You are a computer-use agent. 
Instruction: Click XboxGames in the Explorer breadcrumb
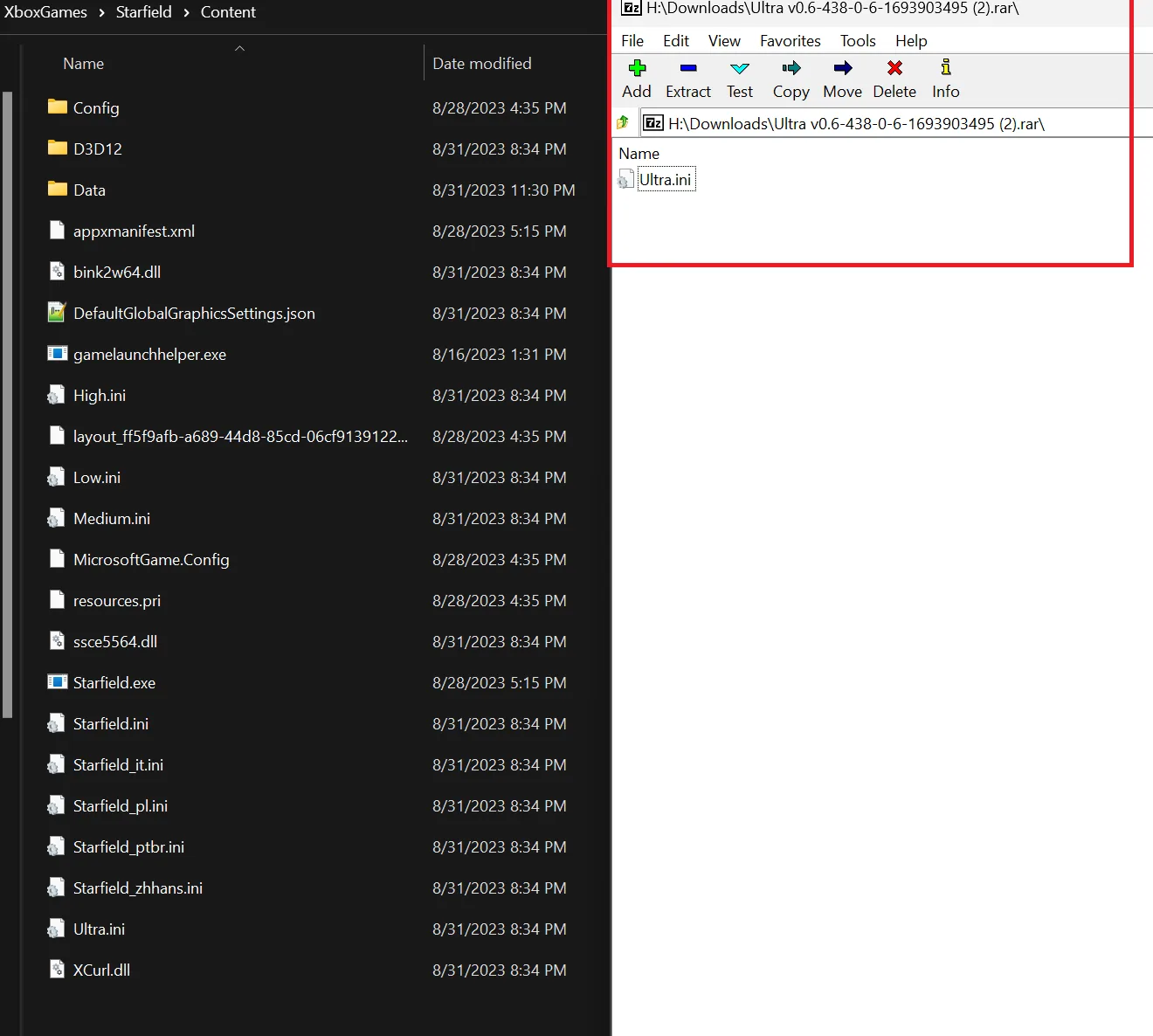coord(45,12)
